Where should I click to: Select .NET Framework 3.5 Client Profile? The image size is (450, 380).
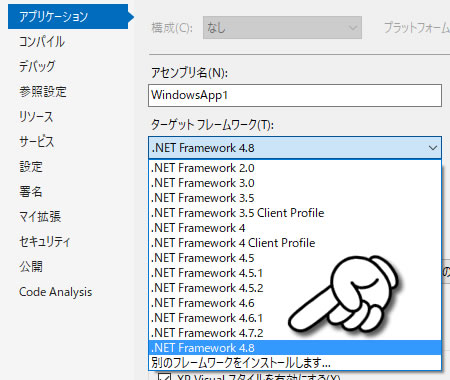click(x=295, y=213)
